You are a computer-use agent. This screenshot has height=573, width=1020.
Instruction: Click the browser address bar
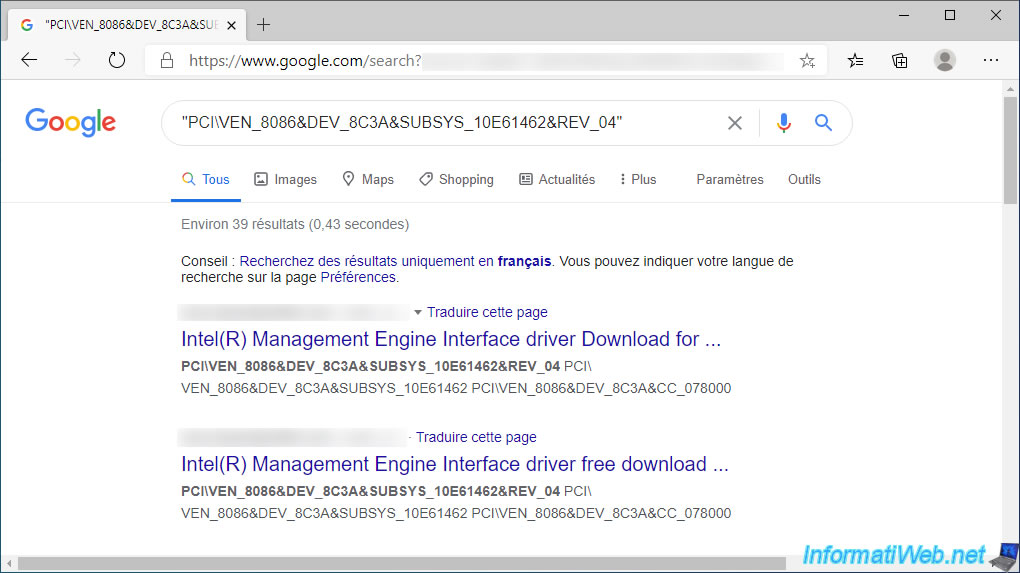[487, 60]
